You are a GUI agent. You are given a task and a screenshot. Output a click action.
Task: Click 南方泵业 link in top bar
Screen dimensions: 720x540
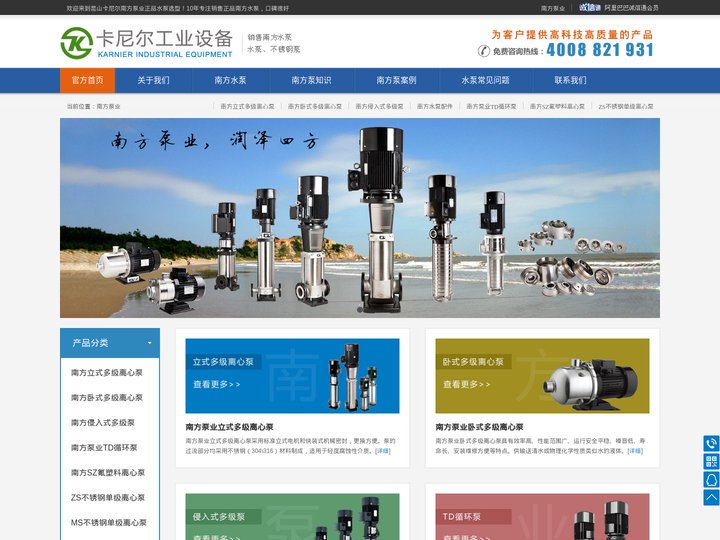pos(552,8)
